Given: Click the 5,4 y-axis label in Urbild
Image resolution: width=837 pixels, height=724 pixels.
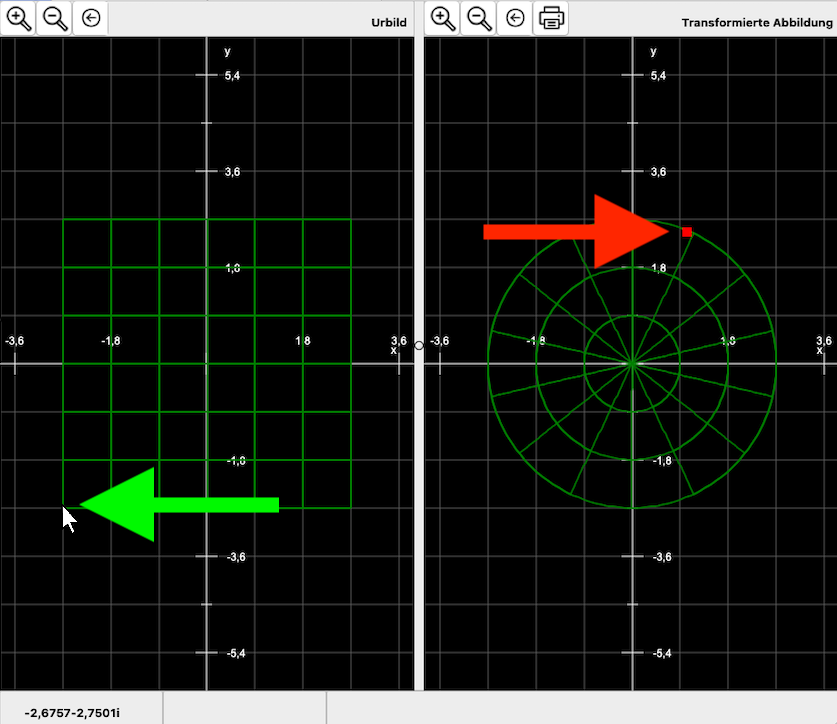Looking at the screenshot, I should (x=231, y=76).
